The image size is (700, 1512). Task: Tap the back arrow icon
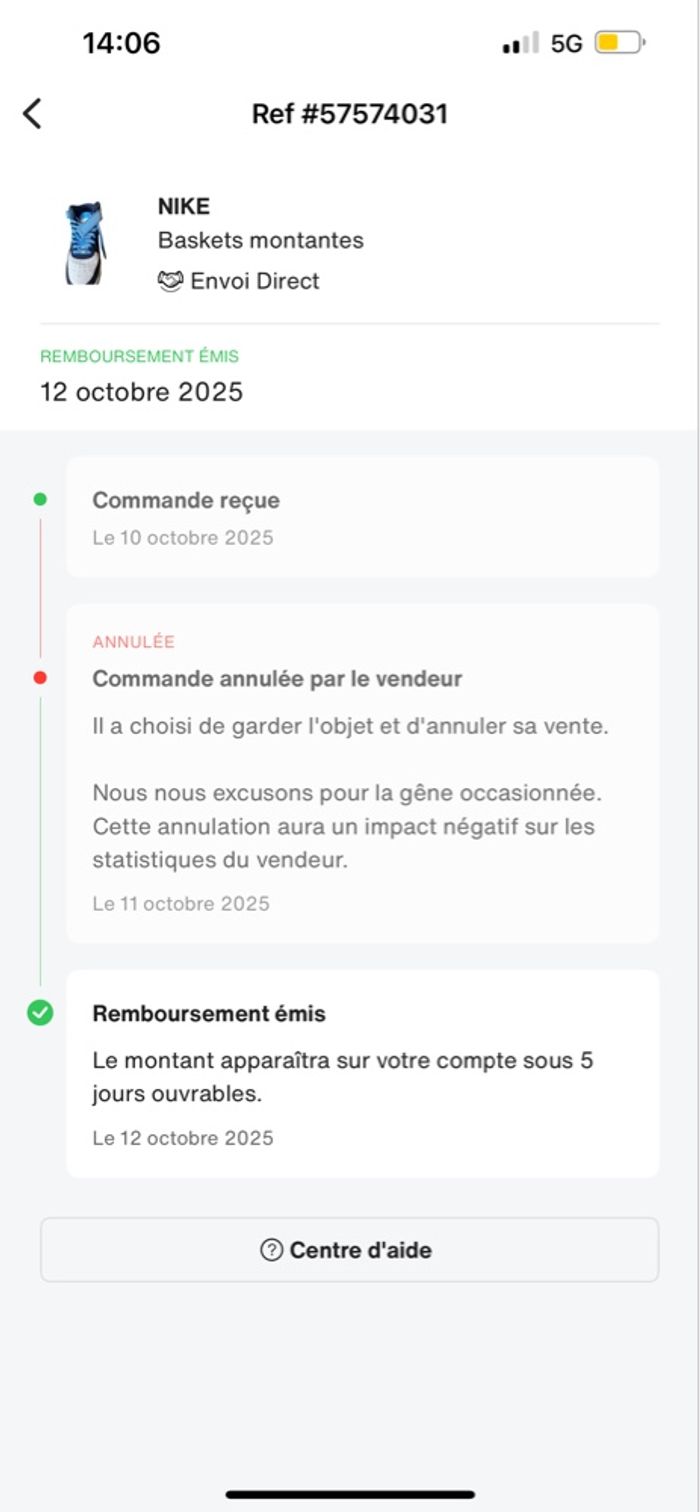click(x=32, y=114)
